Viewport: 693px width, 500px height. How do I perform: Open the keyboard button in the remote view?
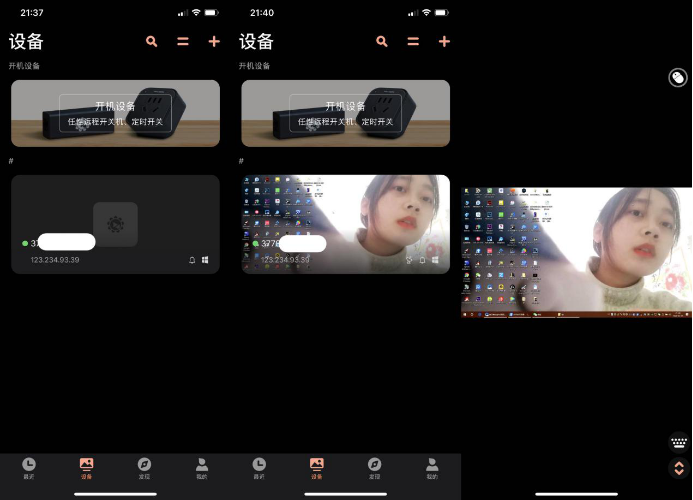tap(679, 442)
